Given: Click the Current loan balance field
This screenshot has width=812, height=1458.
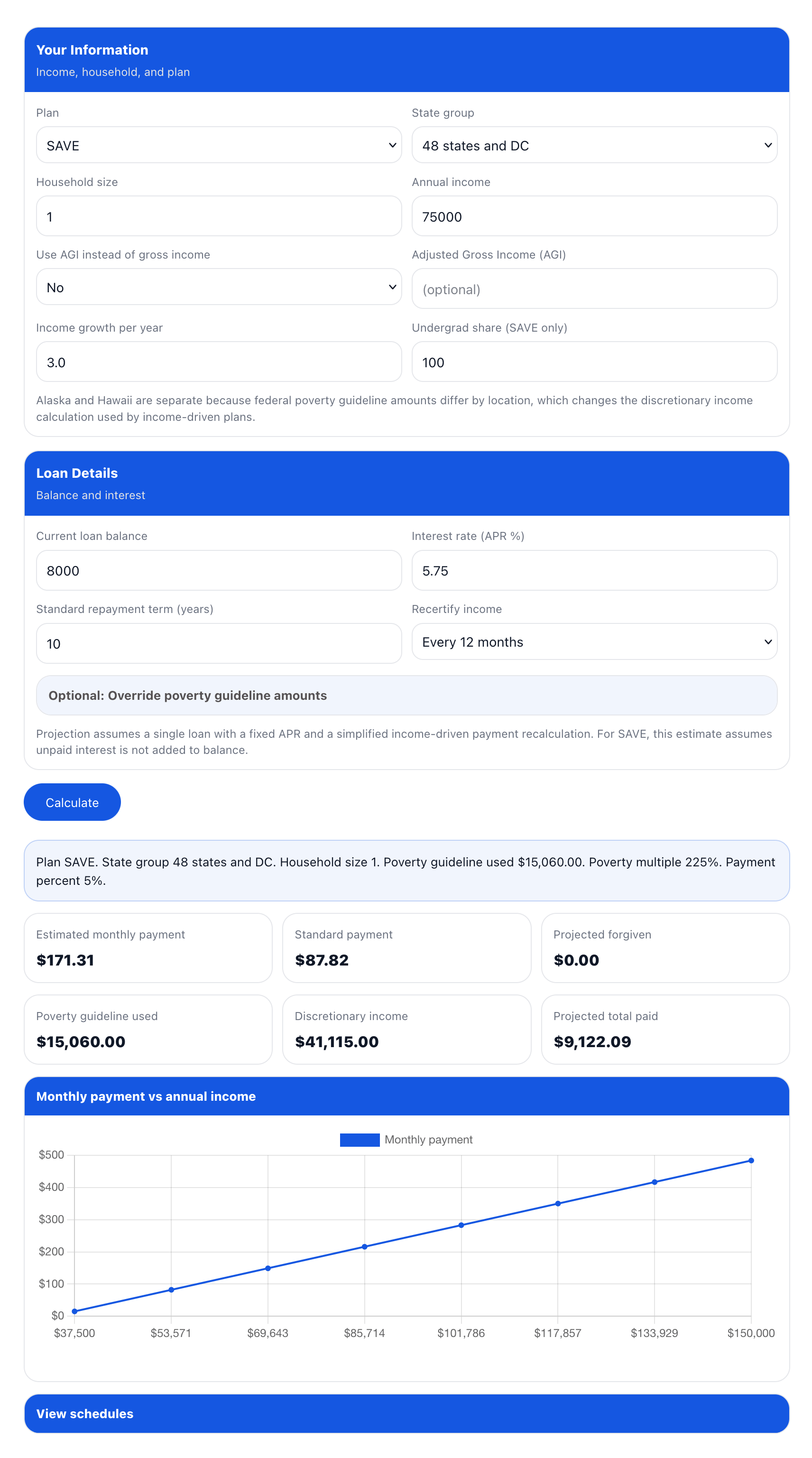Looking at the screenshot, I should [x=219, y=570].
